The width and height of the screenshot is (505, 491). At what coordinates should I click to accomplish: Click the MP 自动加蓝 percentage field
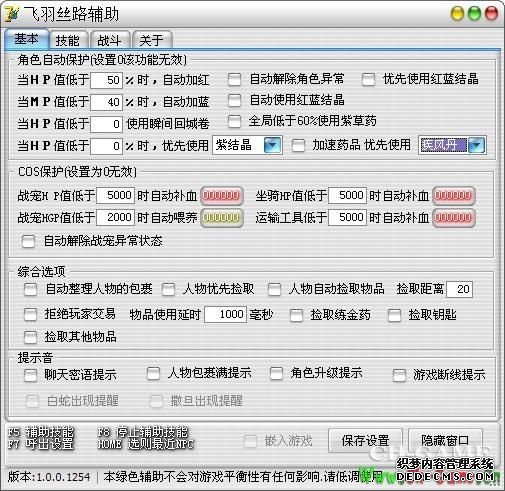point(106,102)
